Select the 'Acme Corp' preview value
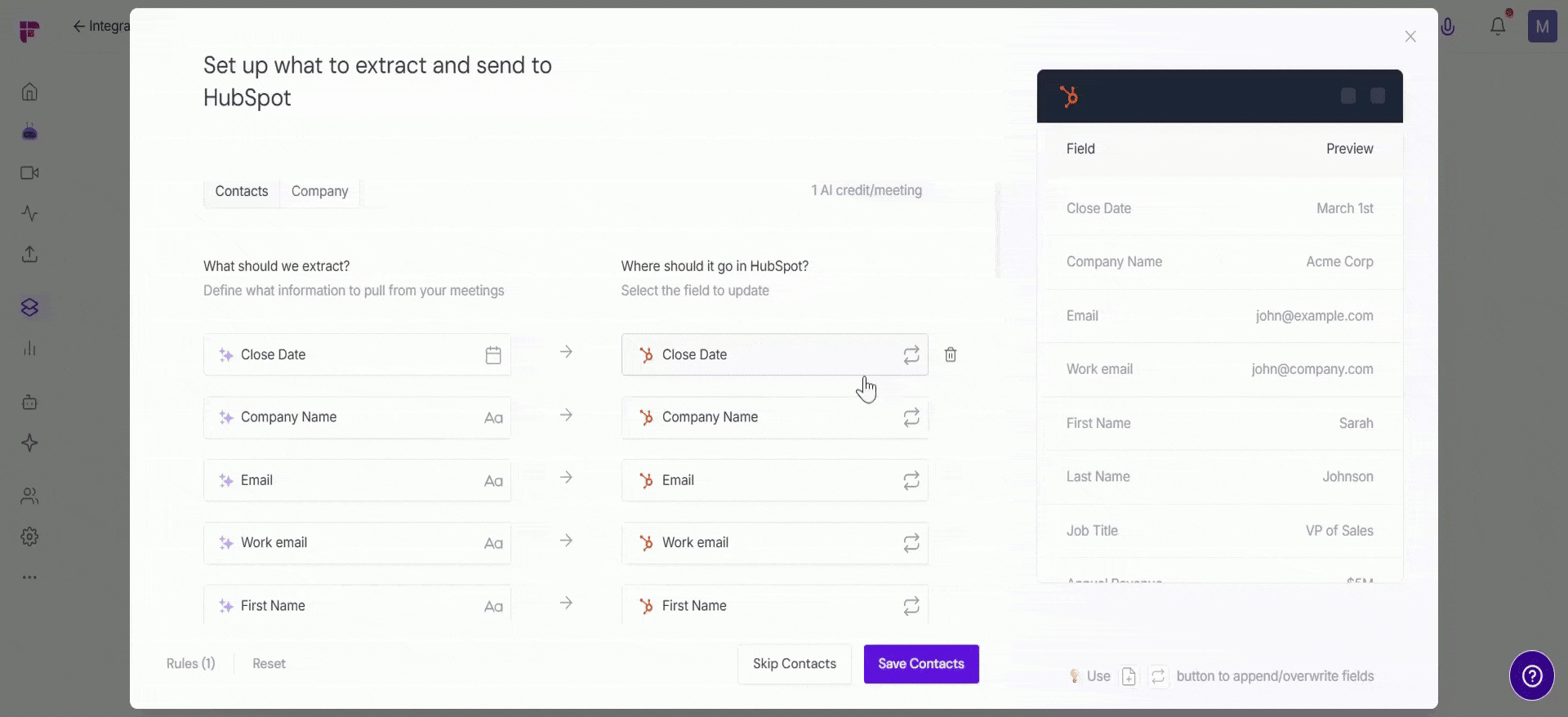 point(1339,261)
